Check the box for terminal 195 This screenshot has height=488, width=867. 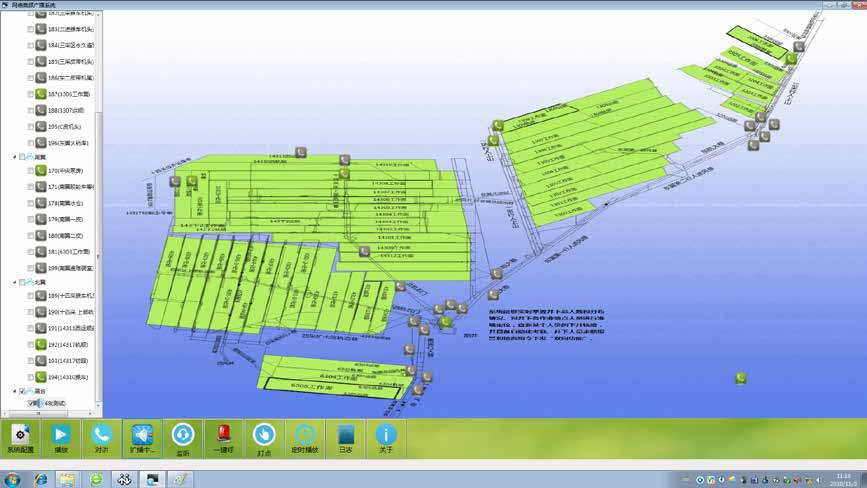tap(30, 127)
